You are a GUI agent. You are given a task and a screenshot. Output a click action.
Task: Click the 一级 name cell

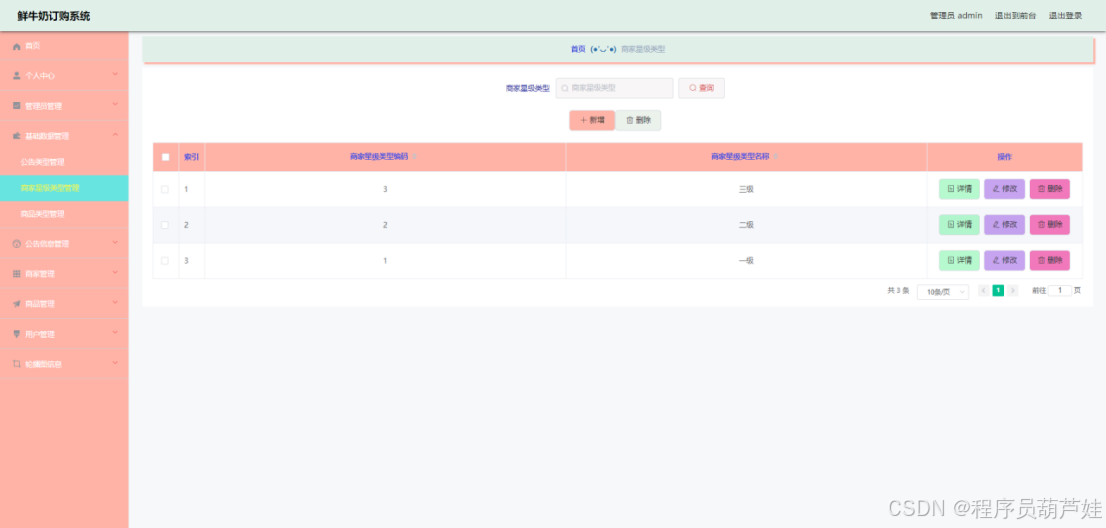[x=746, y=260]
